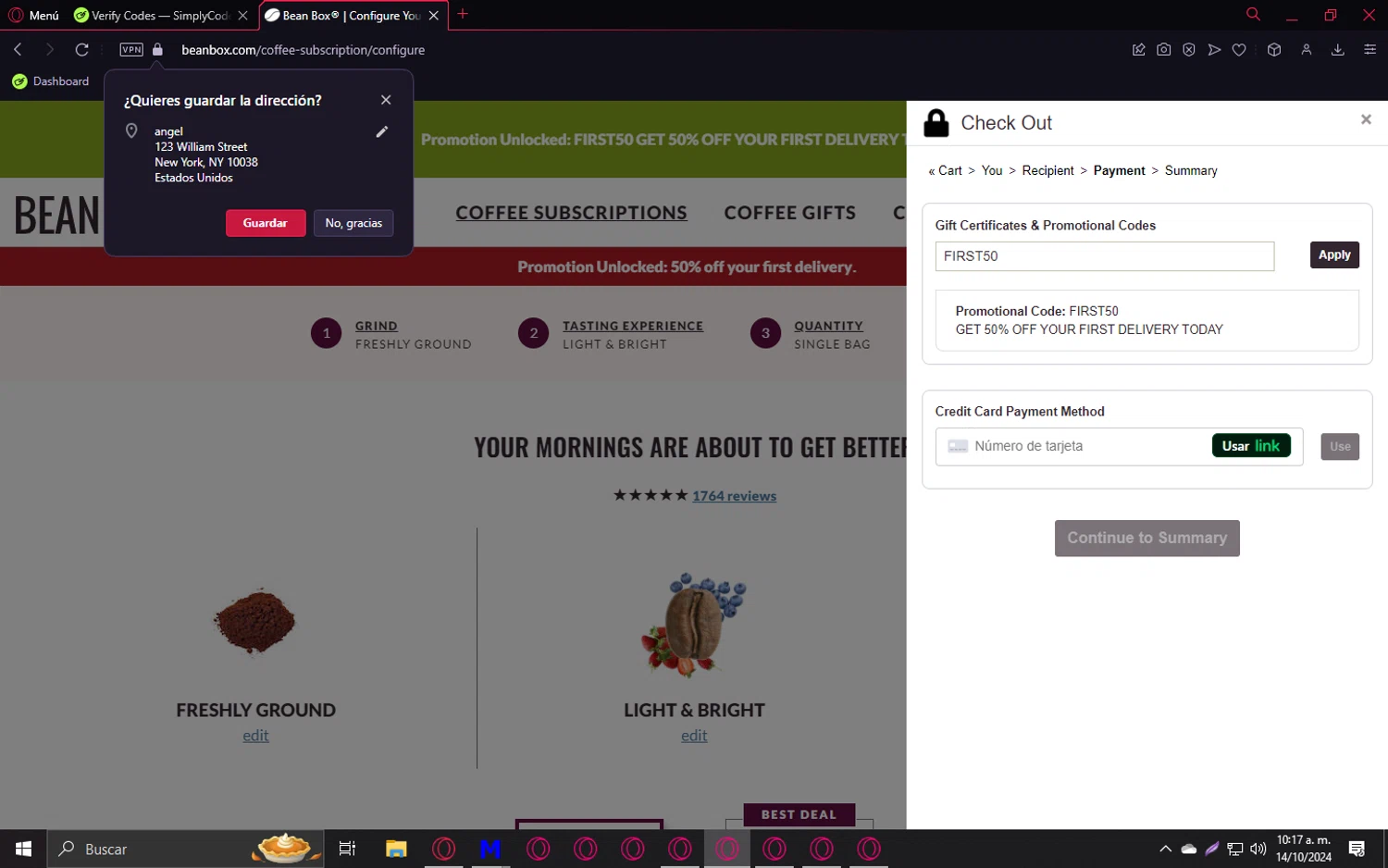Open the Dashboard bookmark
Image resolution: width=1388 pixels, height=868 pixels.
click(x=51, y=81)
